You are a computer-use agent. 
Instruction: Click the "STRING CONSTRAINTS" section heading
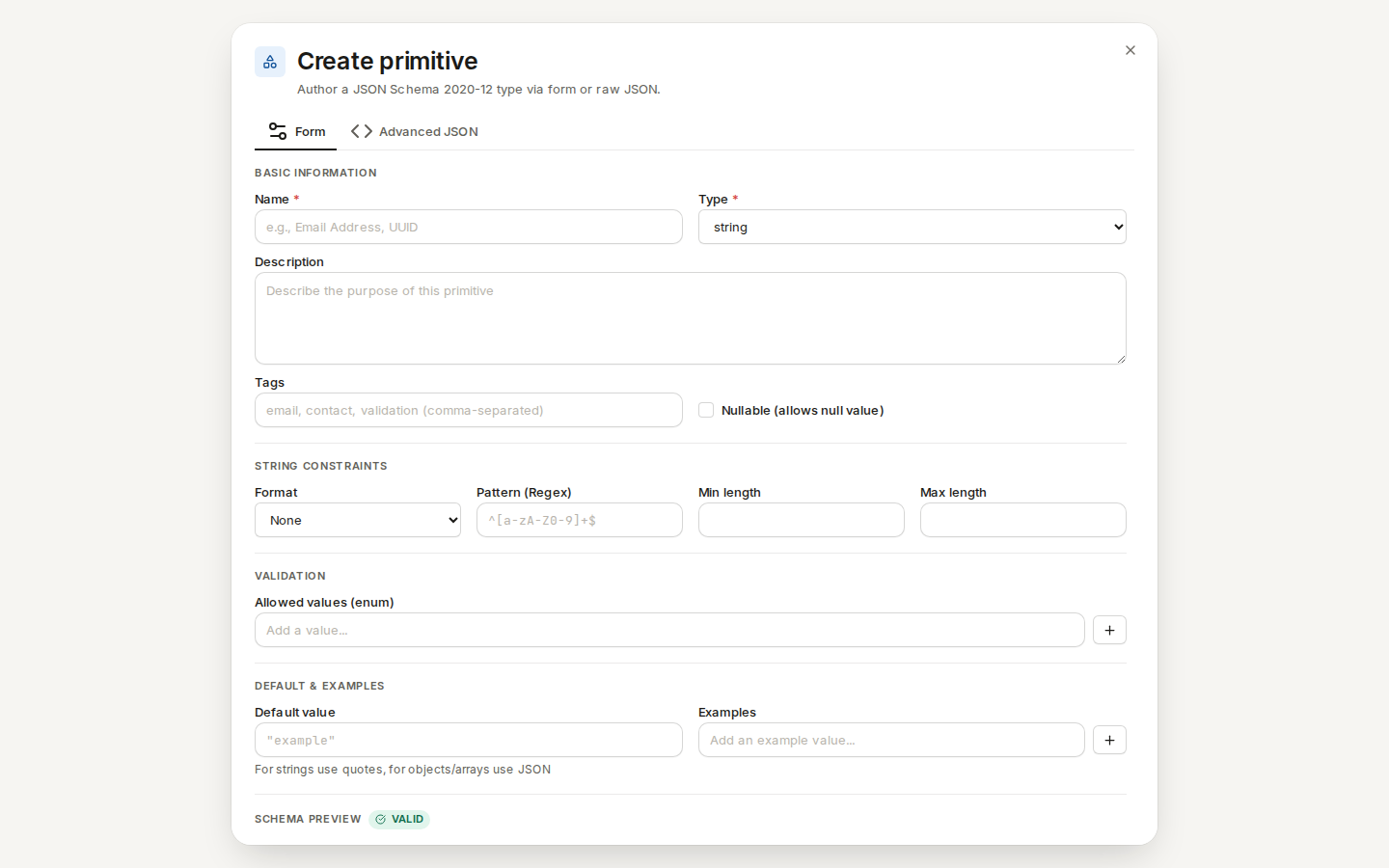[x=321, y=466]
